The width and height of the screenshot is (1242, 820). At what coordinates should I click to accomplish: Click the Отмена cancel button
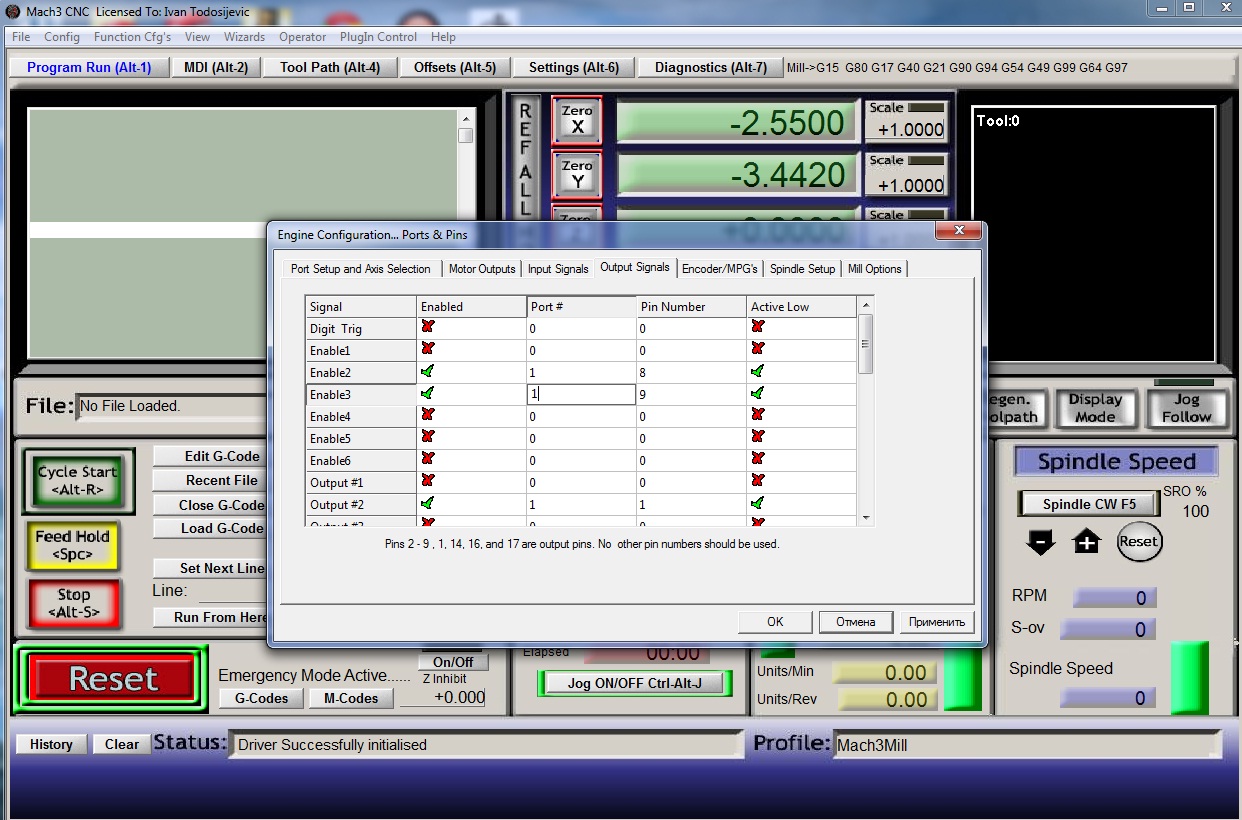[x=856, y=621]
